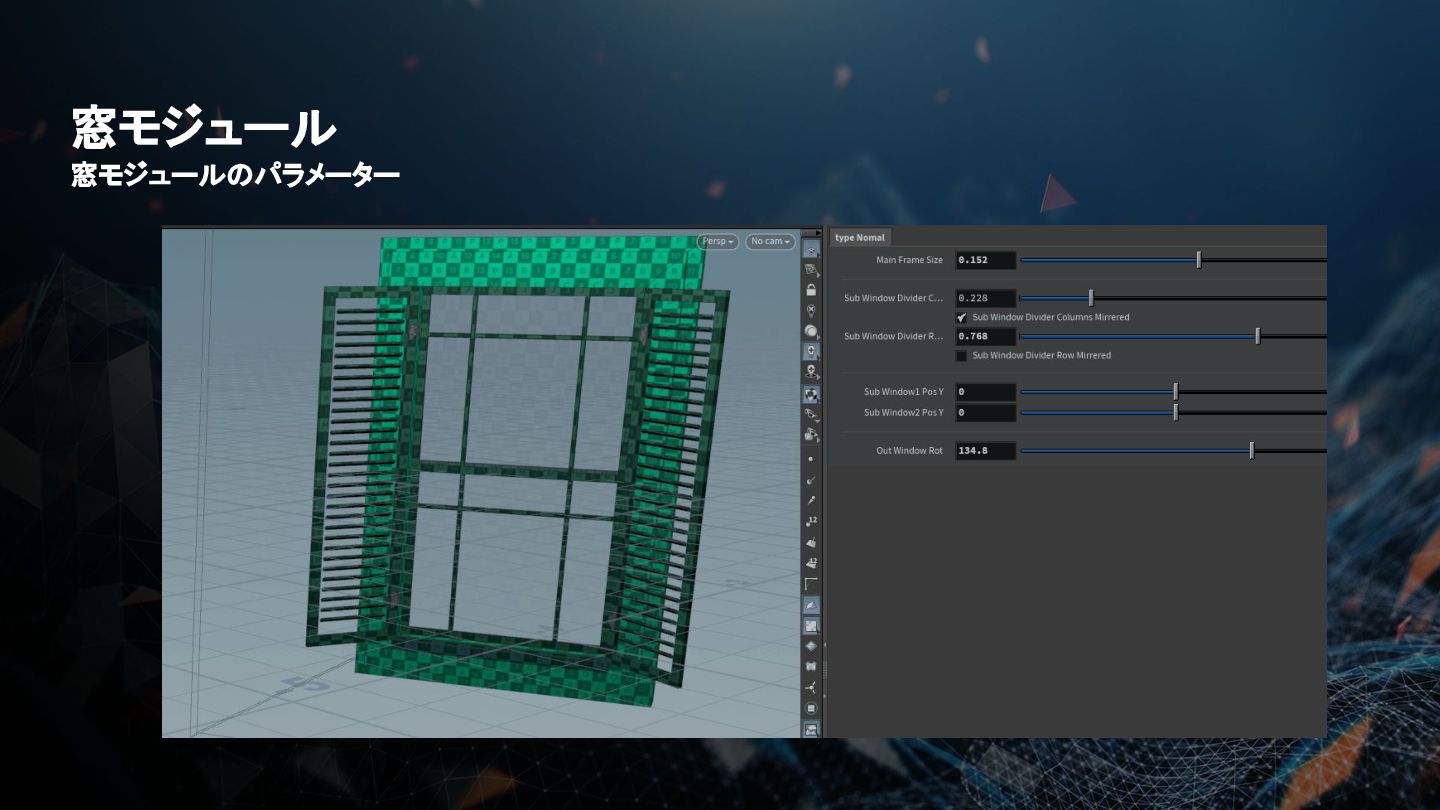Click the Sub Window Divider C... slider handle
The width and height of the screenshot is (1440, 810).
[1091, 298]
